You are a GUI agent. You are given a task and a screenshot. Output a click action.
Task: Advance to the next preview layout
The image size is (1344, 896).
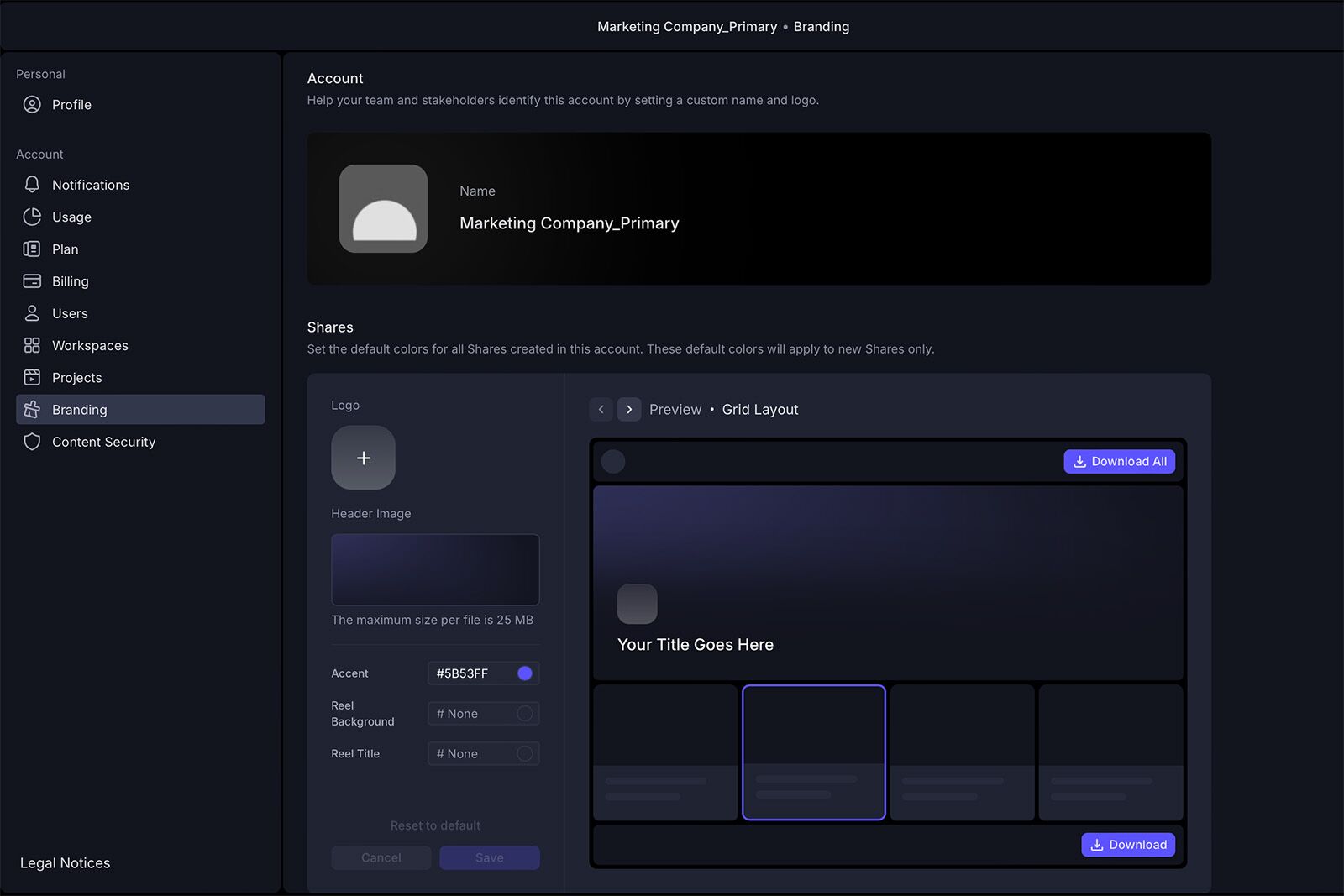click(x=628, y=409)
